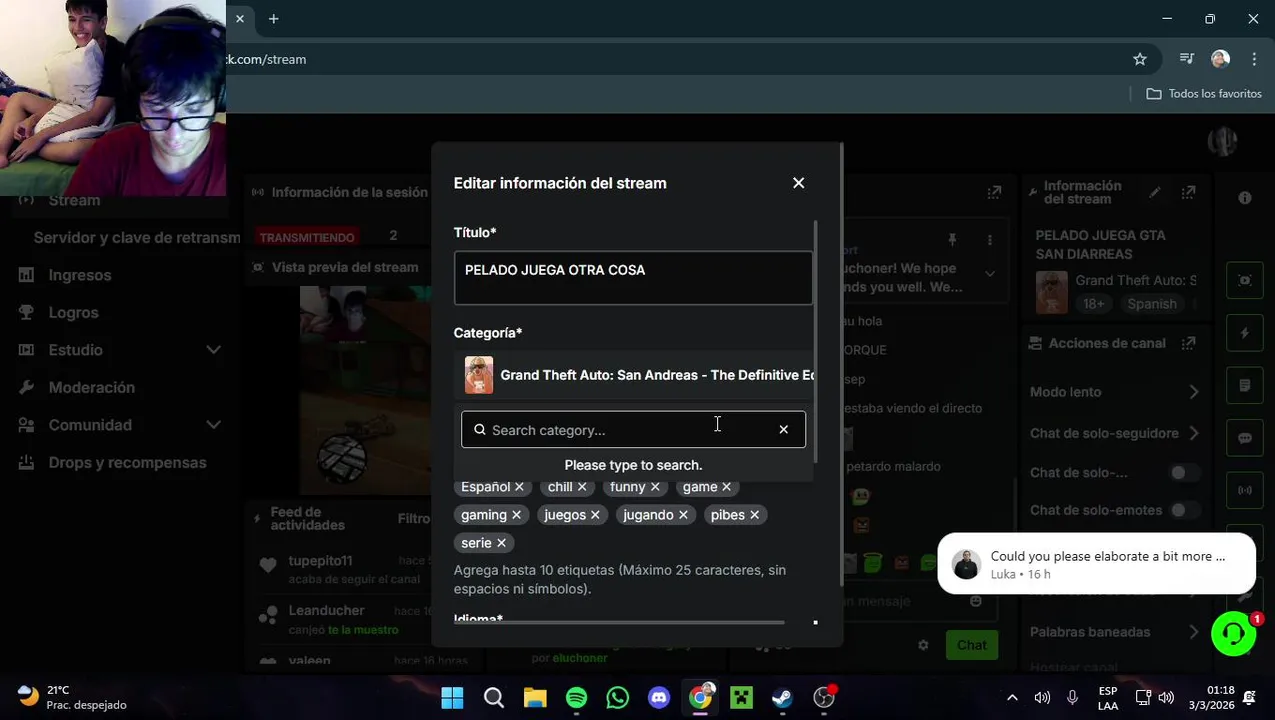Remove the Español tag
Viewport: 1275px width, 720px height.
[x=519, y=487]
